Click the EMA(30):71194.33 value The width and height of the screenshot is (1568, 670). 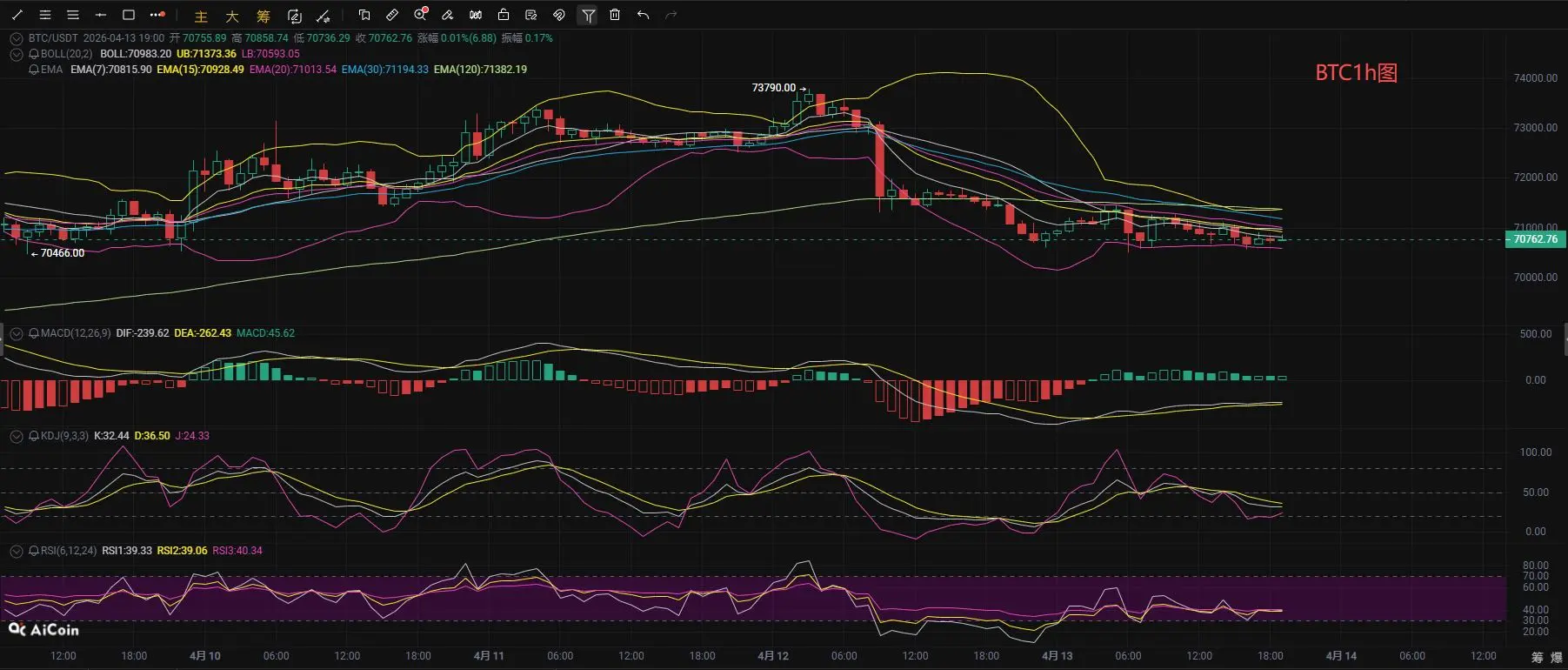(x=385, y=70)
